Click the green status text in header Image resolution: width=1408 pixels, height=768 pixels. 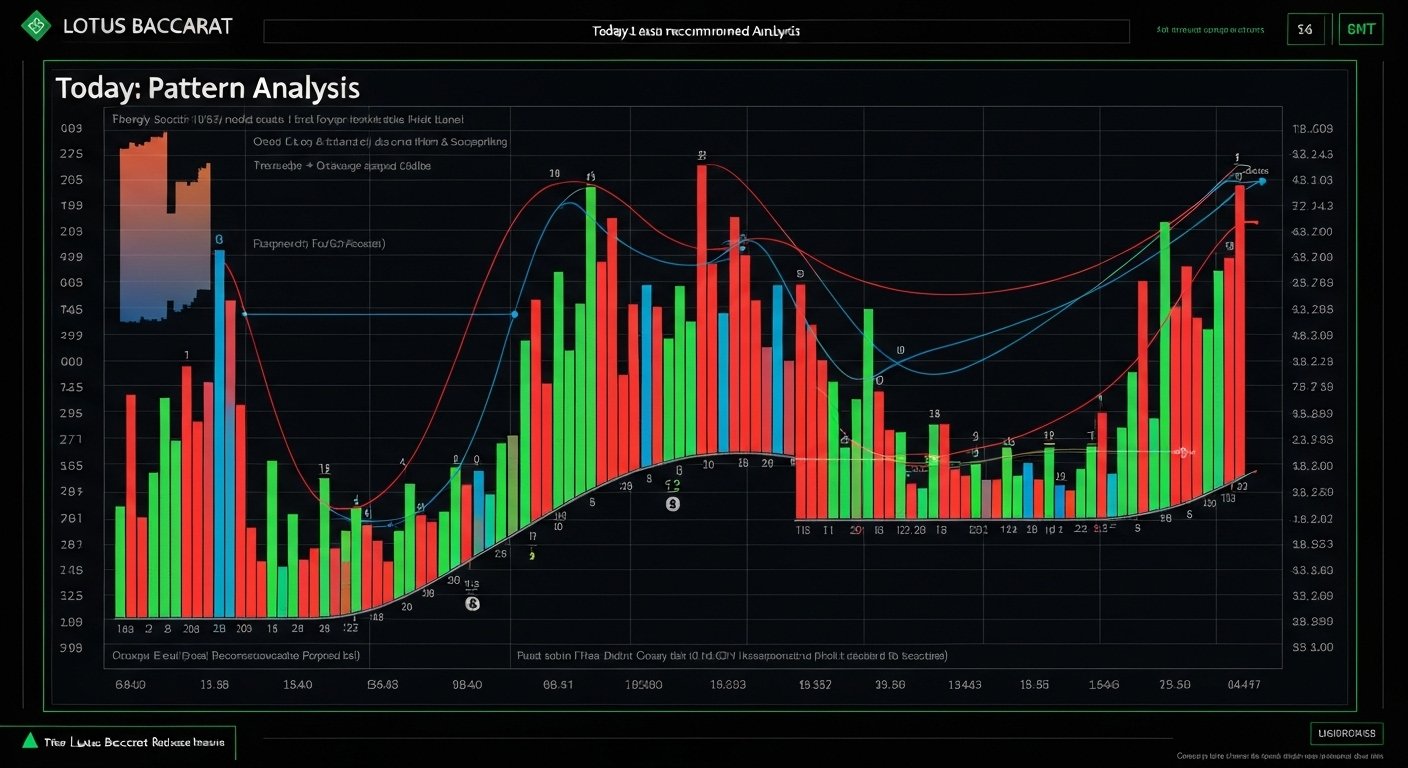1209,30
